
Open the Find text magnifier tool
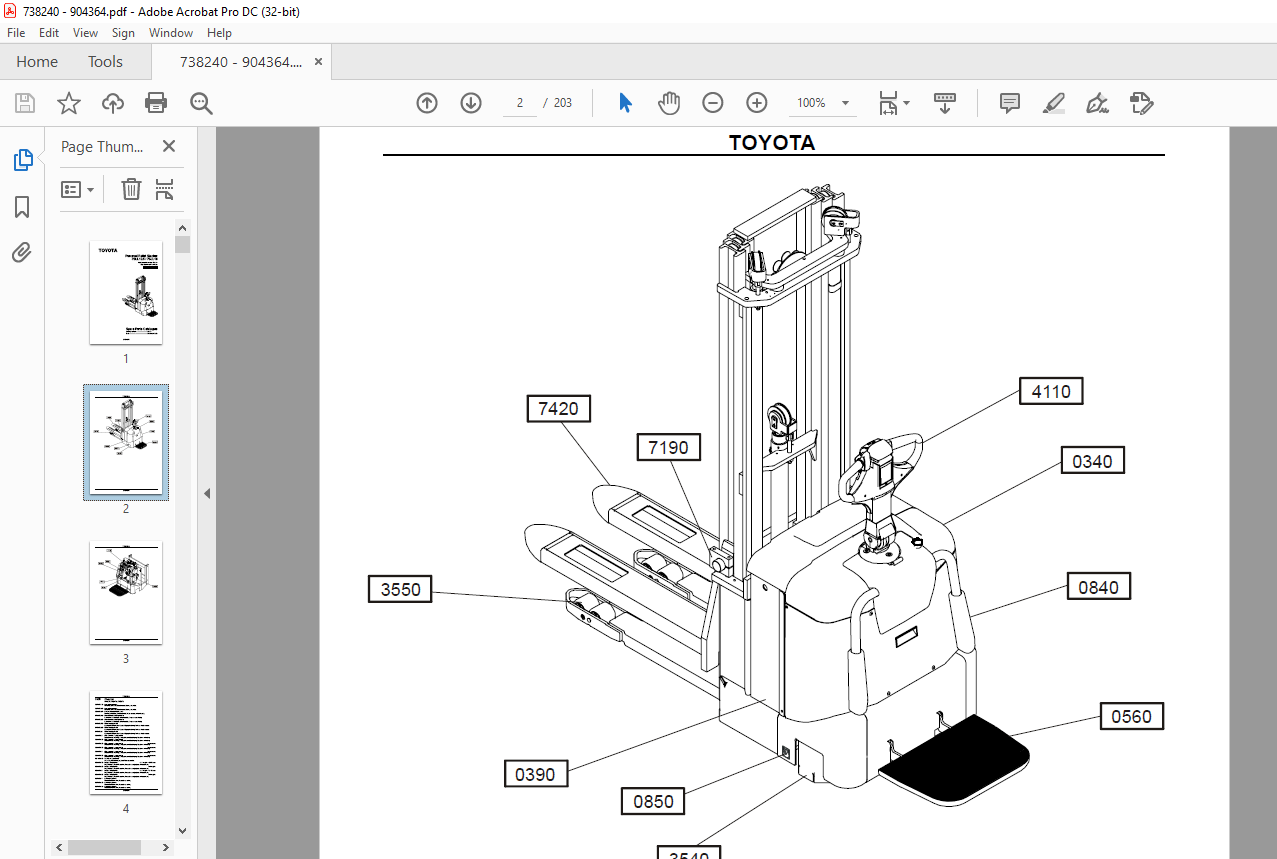pos(202,103)
